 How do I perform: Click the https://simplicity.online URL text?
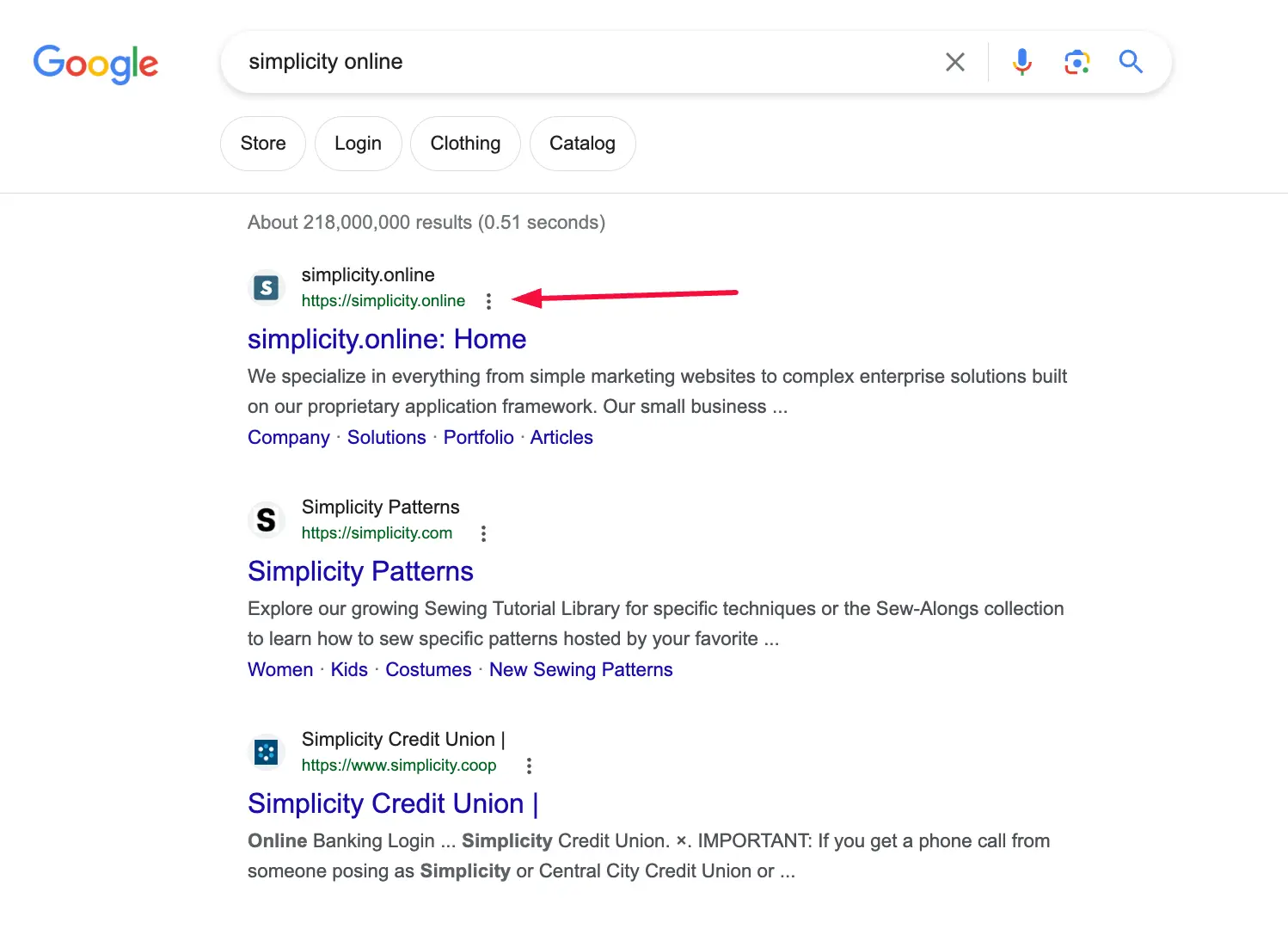[383, 301]
